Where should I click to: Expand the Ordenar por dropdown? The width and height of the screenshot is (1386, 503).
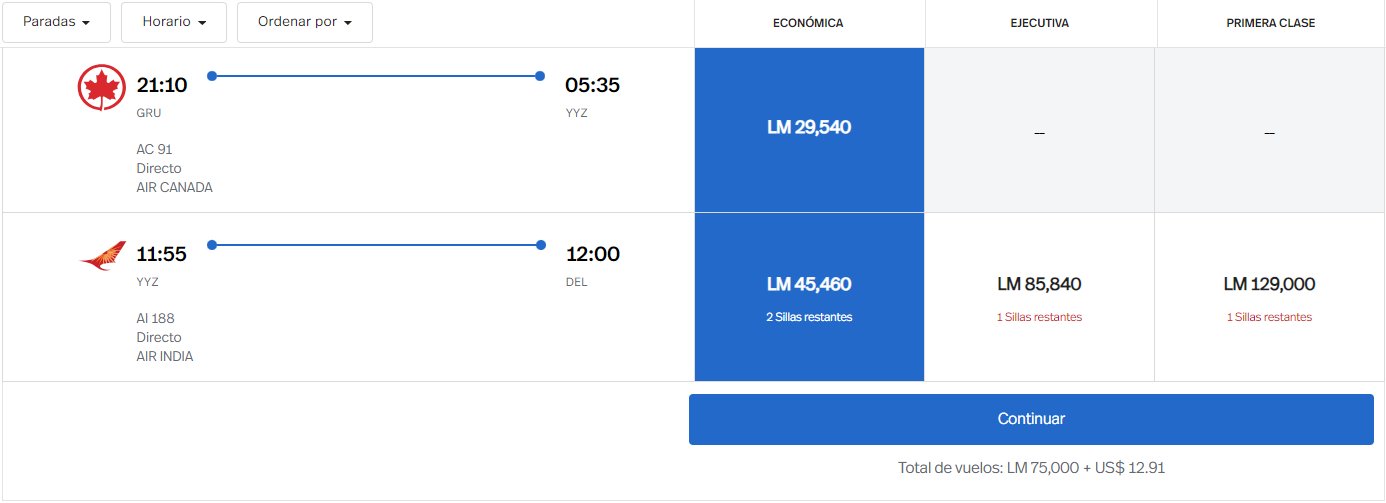(305, 22)
